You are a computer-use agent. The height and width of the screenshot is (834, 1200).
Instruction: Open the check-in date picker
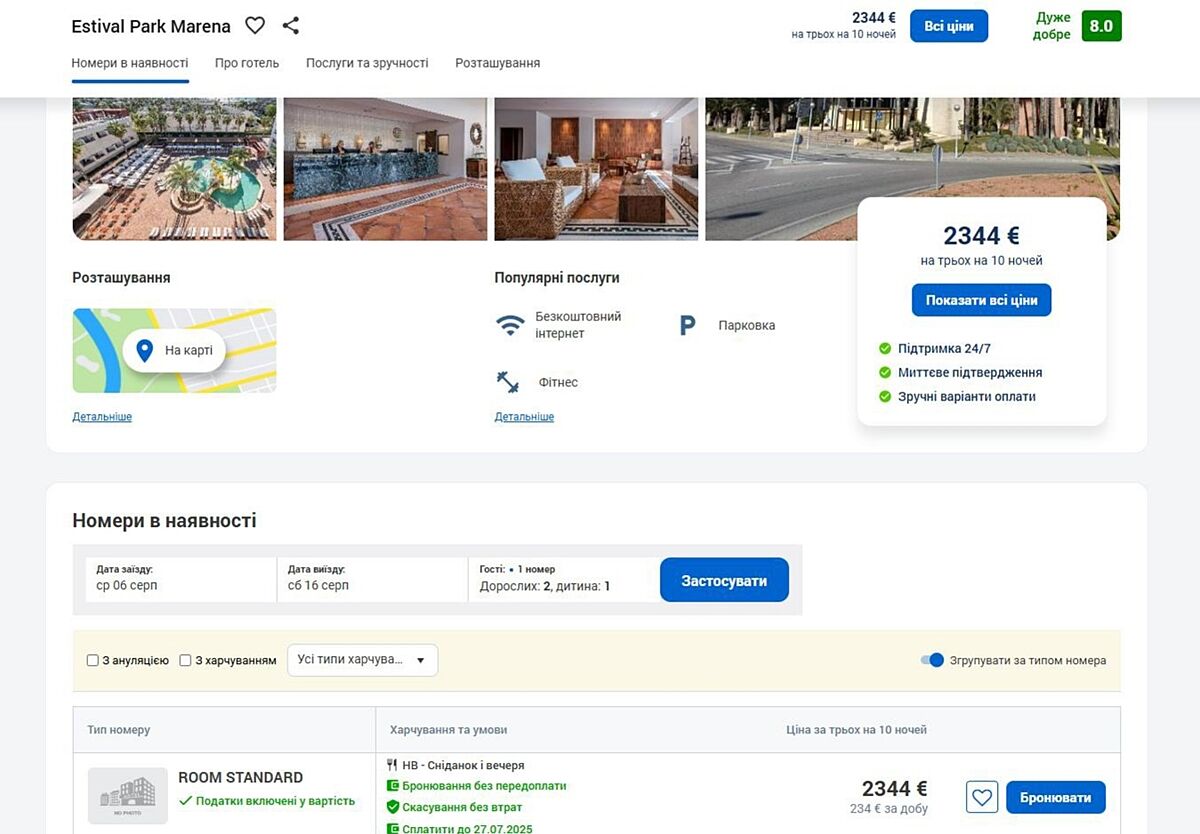(x=180, y=579)
